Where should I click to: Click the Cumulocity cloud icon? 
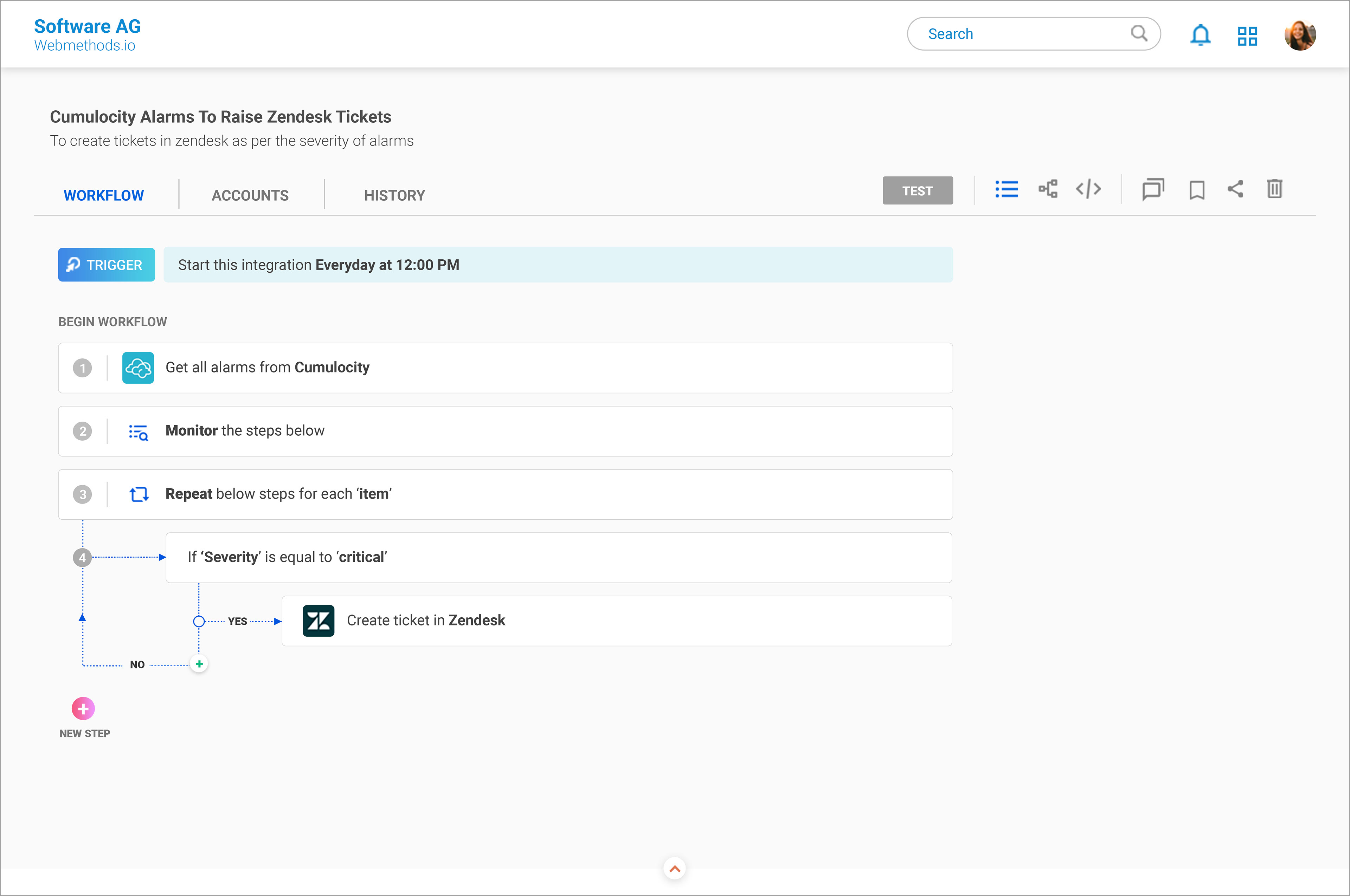click(x=138, y=368)
